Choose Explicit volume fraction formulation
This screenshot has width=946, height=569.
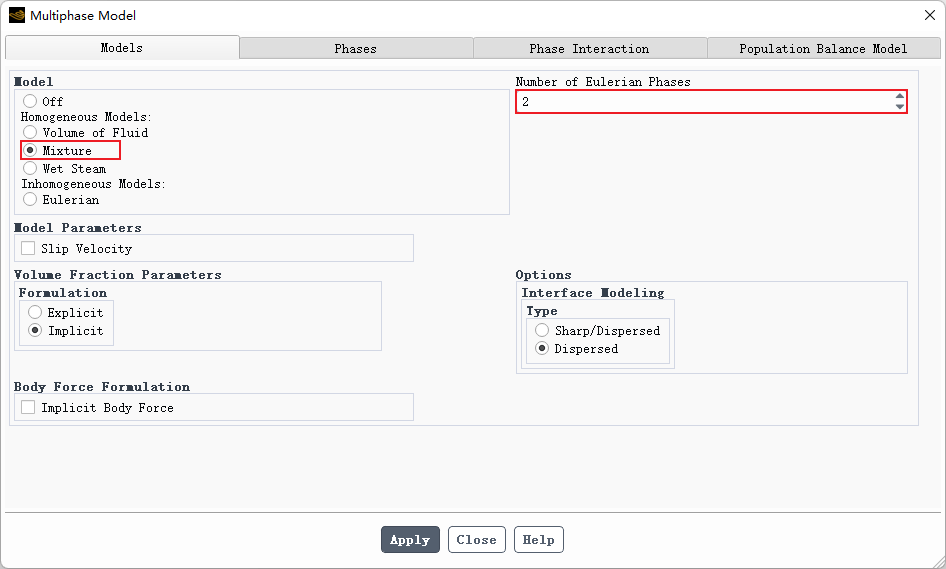(35, 312)
